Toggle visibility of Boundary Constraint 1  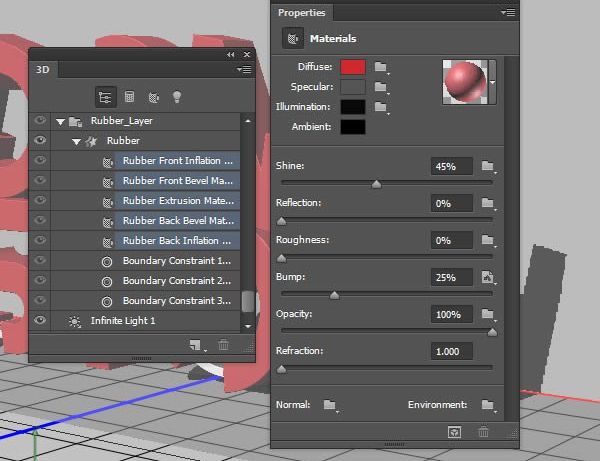click(x=40, y=261)
